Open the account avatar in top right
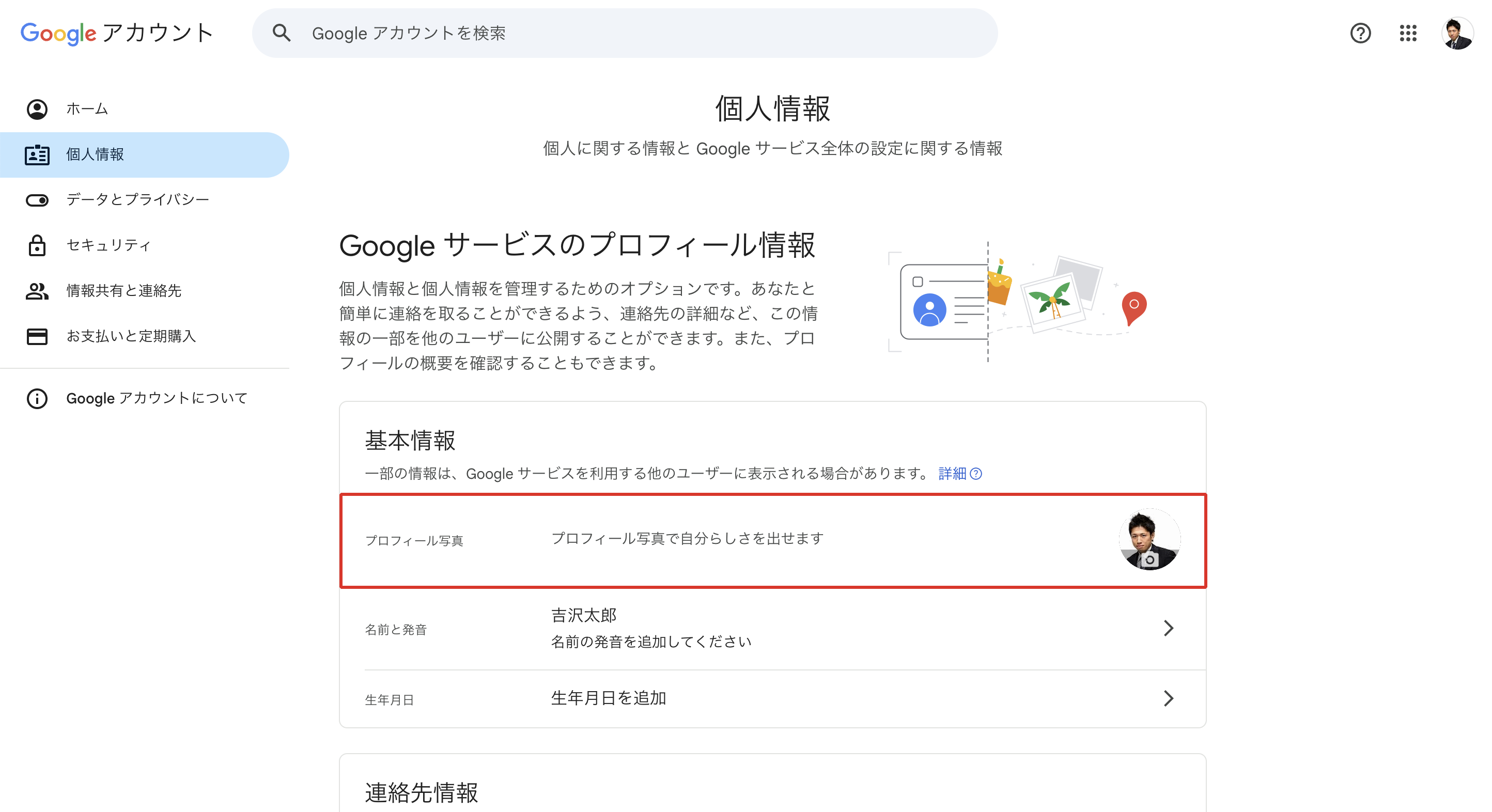Image resolution: width=1492 pixels, height=812 pixels. [x=1457, y=34]
